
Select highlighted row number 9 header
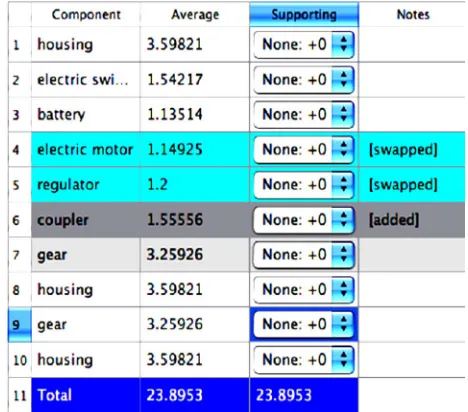pos(20,325)
